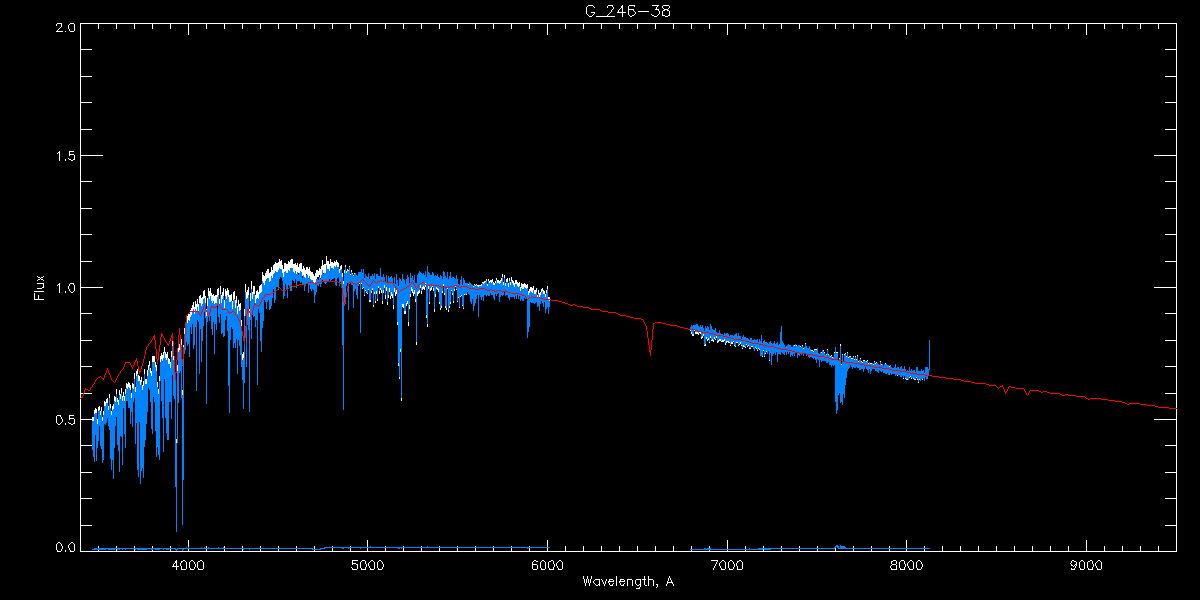
Task: Click the plot title G_246-38
Action: [x=627, y=11]
